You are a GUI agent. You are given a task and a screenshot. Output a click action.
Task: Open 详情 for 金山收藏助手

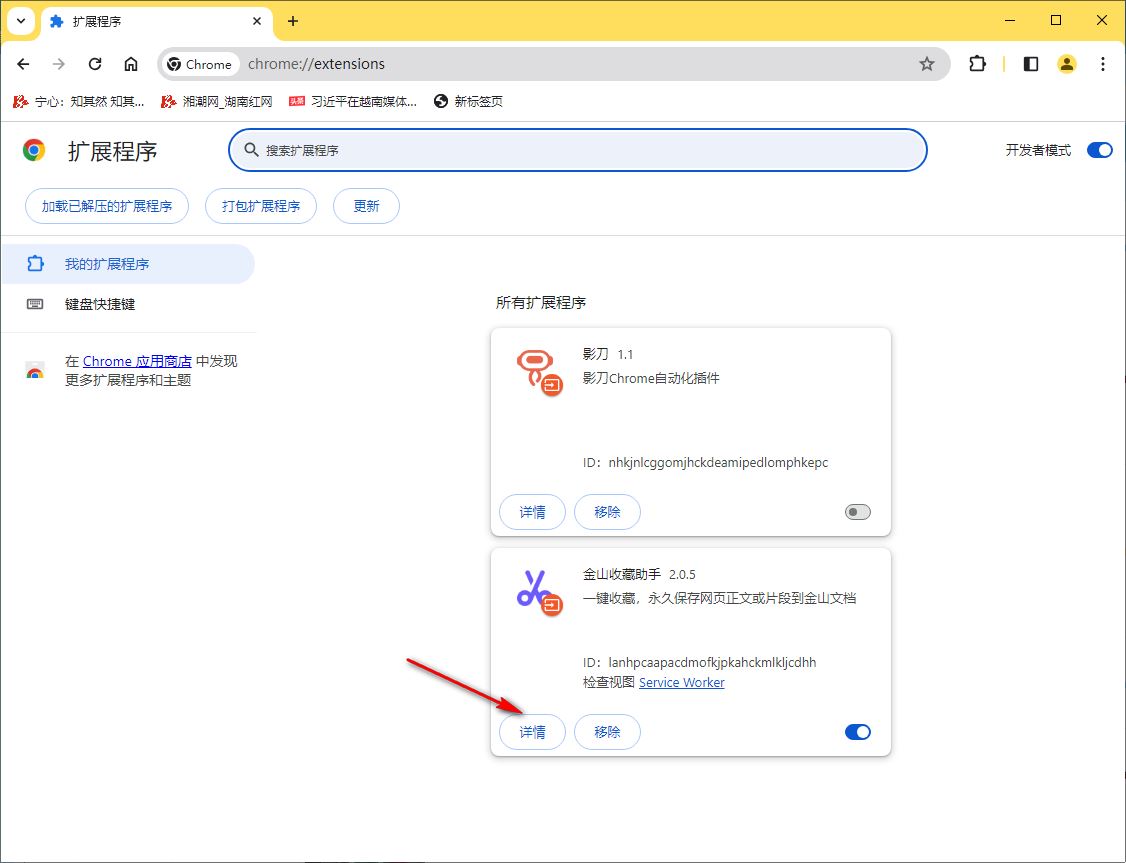(x=532, y=732)
